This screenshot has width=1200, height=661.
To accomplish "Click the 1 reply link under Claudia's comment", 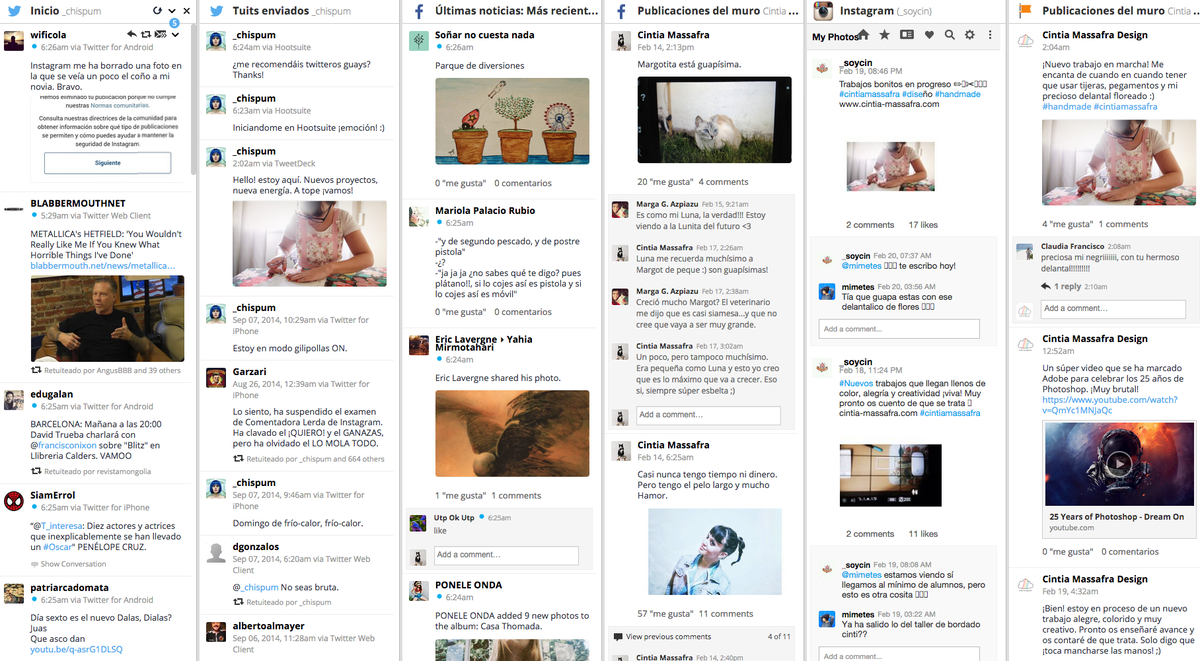I will pyautogui.click(x=1069, y=286).
